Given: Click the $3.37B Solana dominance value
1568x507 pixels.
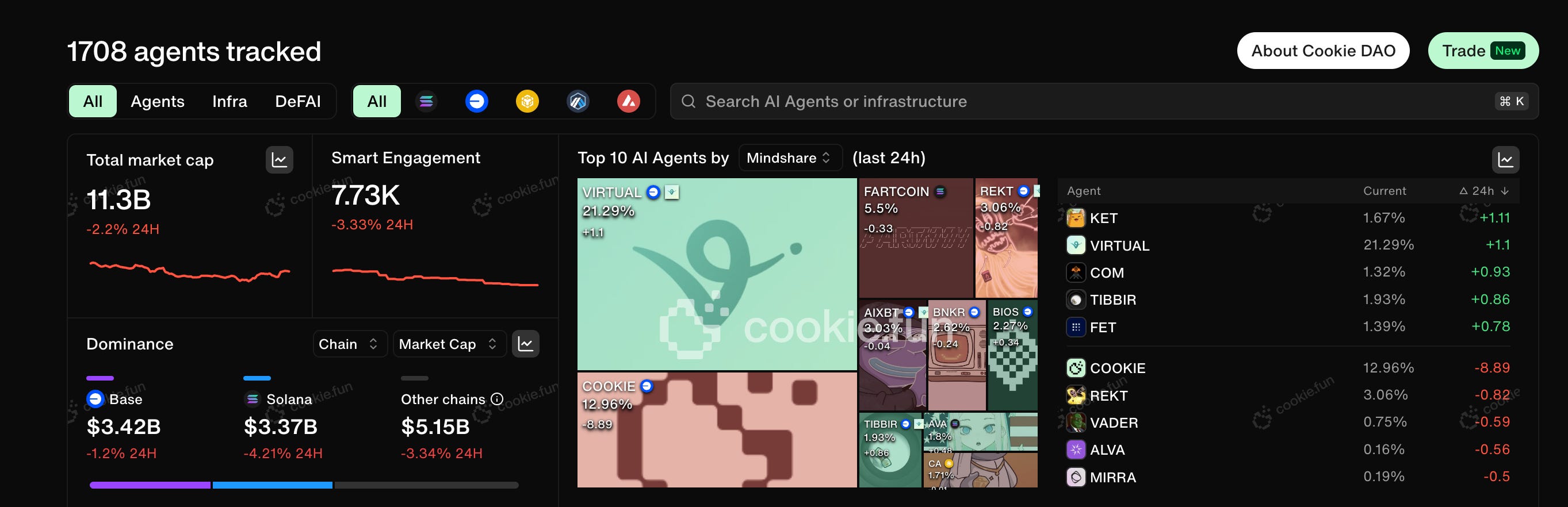Looking at the screenshot, I should [281, 427].
